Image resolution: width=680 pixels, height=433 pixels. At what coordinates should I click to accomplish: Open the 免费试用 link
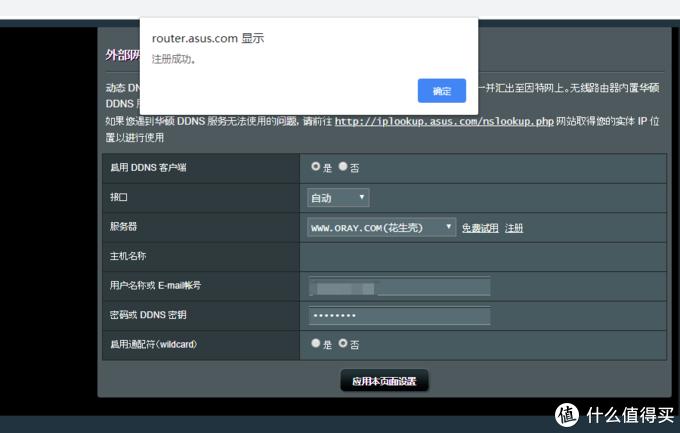click(x=480, y=228)
